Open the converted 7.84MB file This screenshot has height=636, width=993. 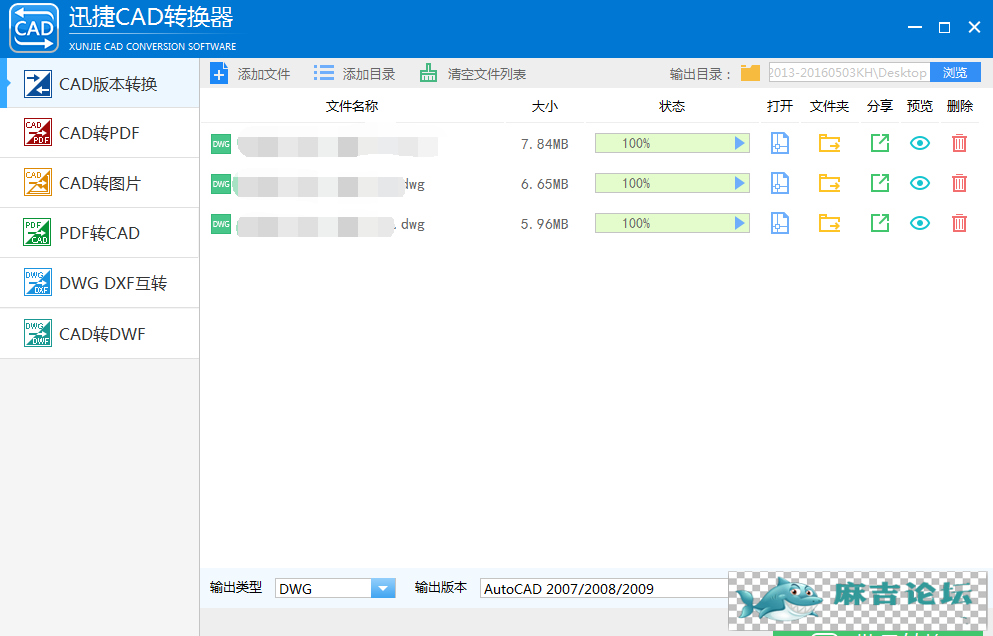[780, 144]
